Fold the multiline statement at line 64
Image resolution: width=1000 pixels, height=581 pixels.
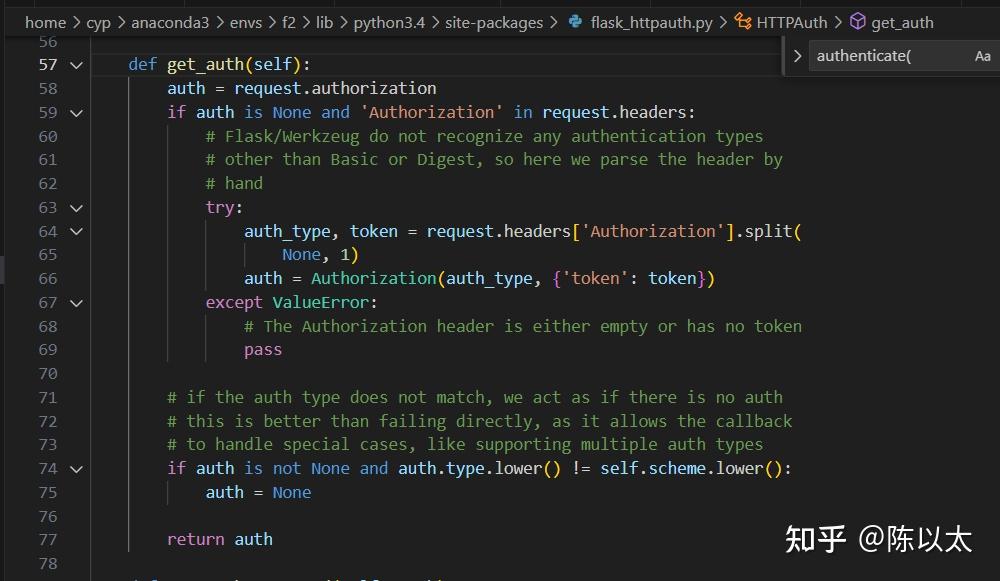(75, 231)
